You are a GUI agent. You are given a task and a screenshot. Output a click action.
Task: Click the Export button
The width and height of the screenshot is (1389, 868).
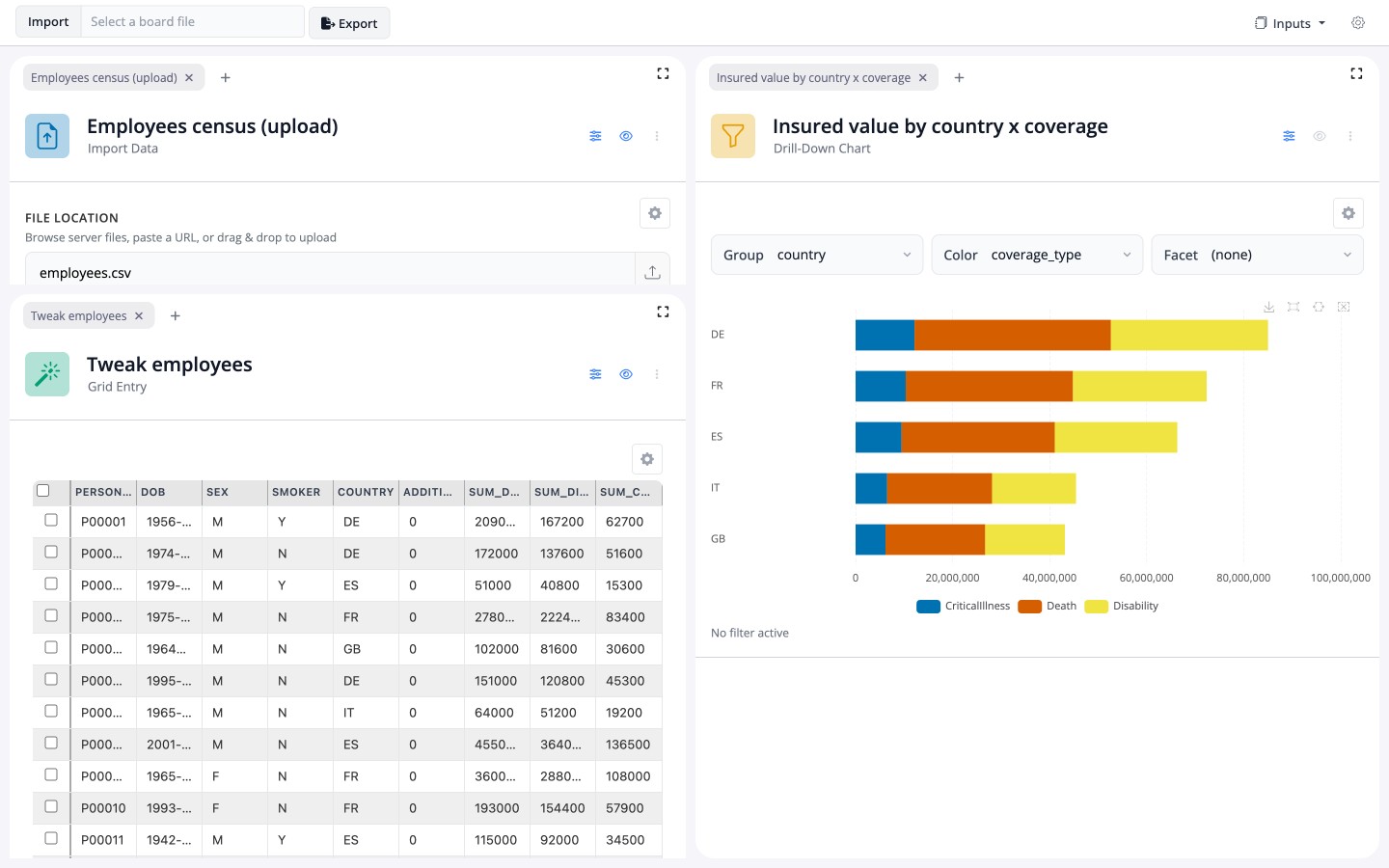349,23
